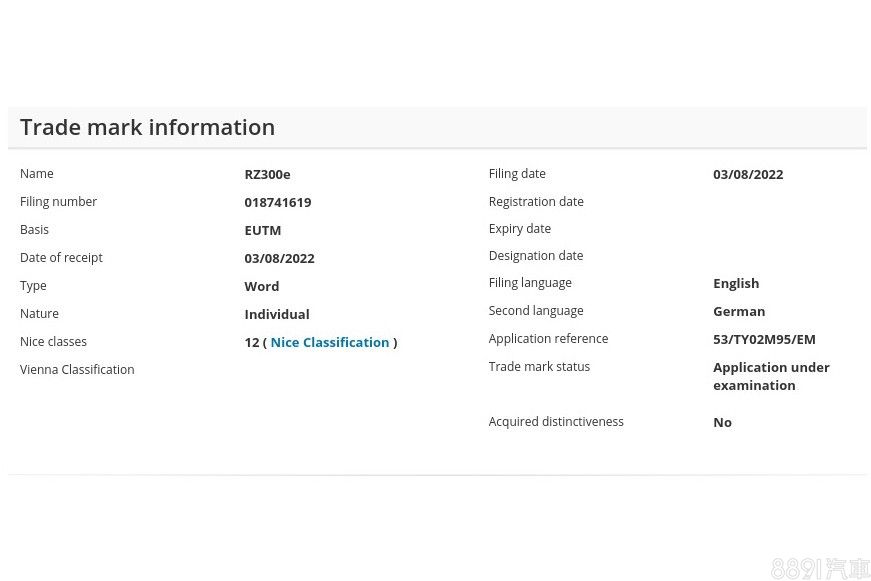Click the Designation date label
The height and width of the screenshot is (581, 871).
(x=535, y=256)
